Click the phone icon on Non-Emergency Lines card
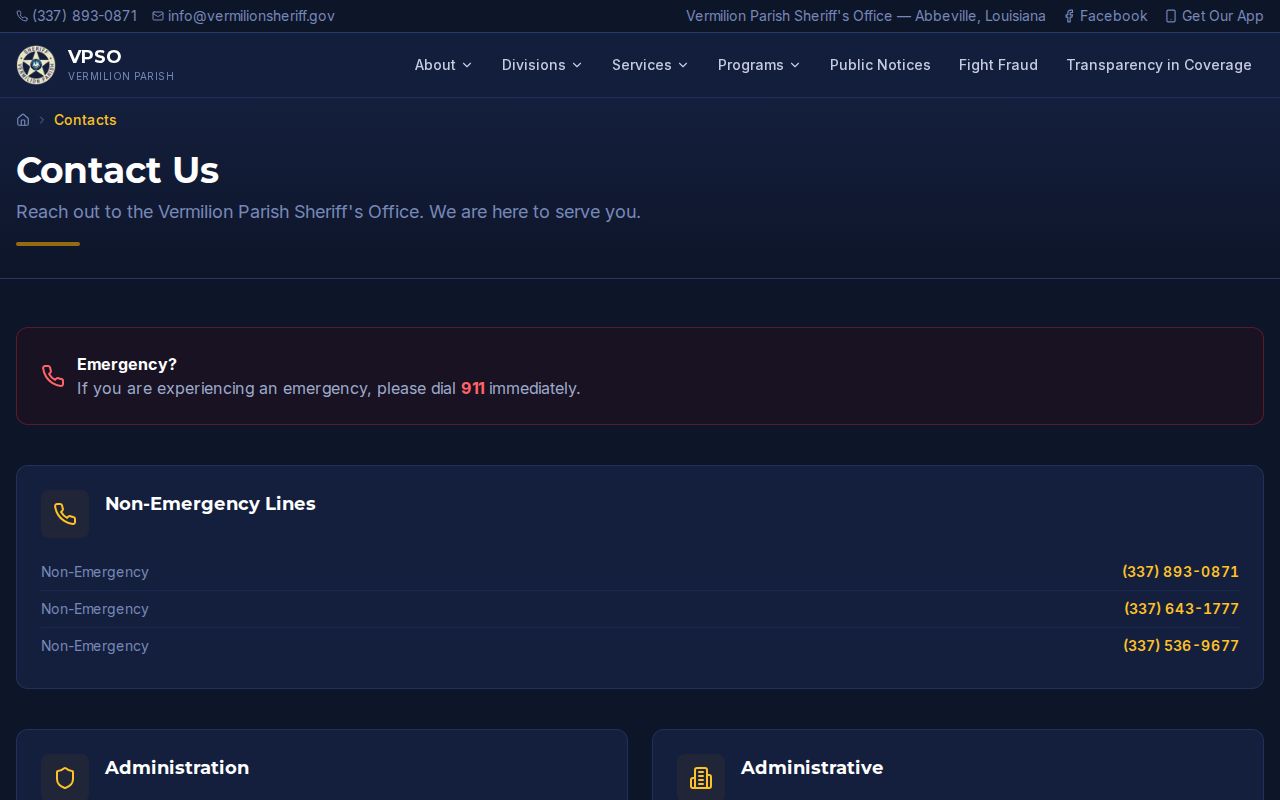The image size is (1280, 800). coord(65,514)
